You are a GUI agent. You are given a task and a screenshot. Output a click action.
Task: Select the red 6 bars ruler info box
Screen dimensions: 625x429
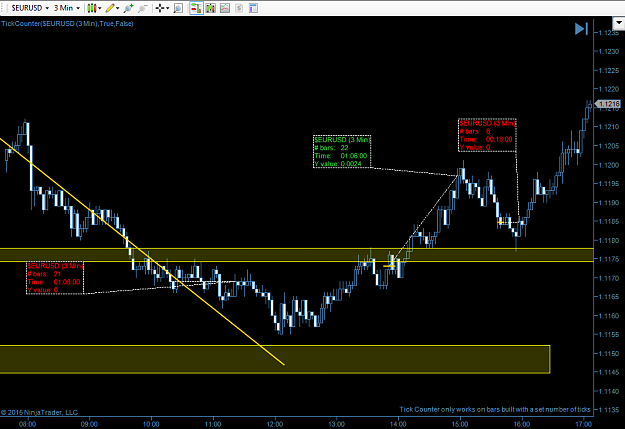pyautogui.click(x=487, y=135)
